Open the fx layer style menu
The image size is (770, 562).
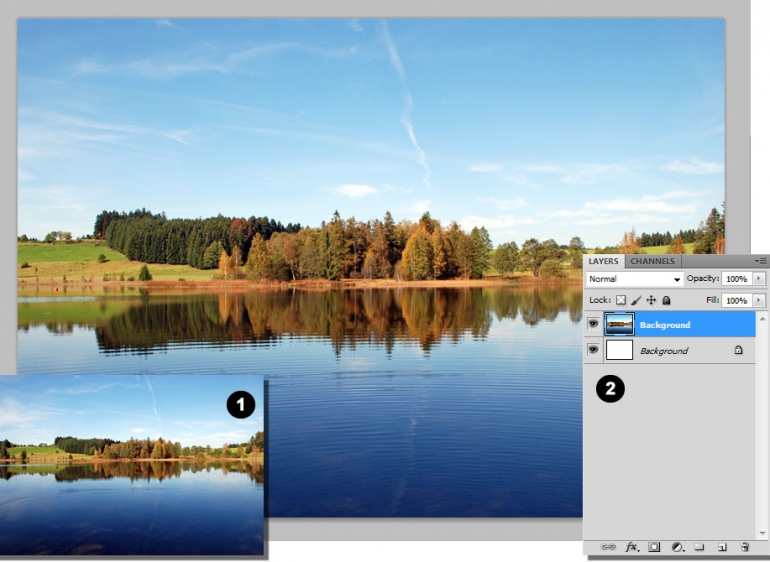[x=632, y=547]
